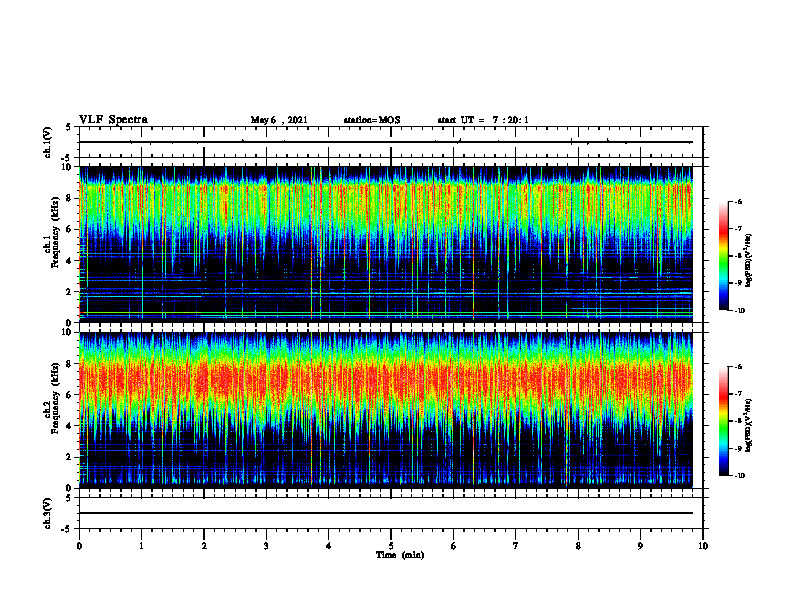
Task: Click the "Time (min)" x-axis label
Action: point(400,555)
